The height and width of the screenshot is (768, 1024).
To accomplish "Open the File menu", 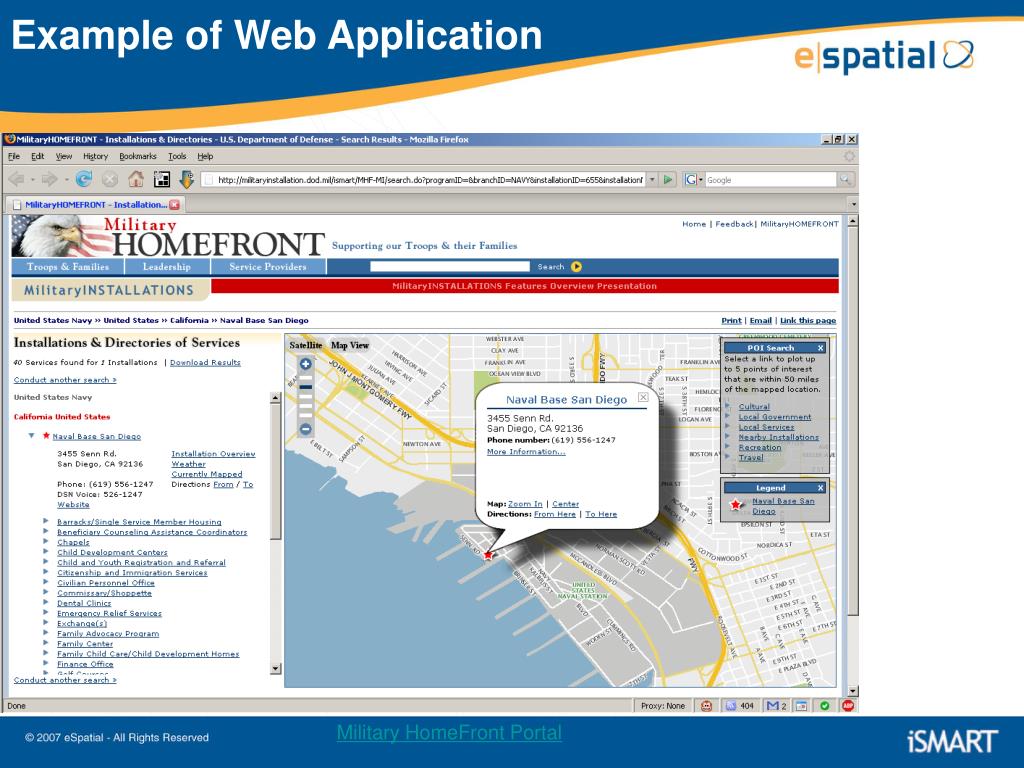I will (14, 157).
